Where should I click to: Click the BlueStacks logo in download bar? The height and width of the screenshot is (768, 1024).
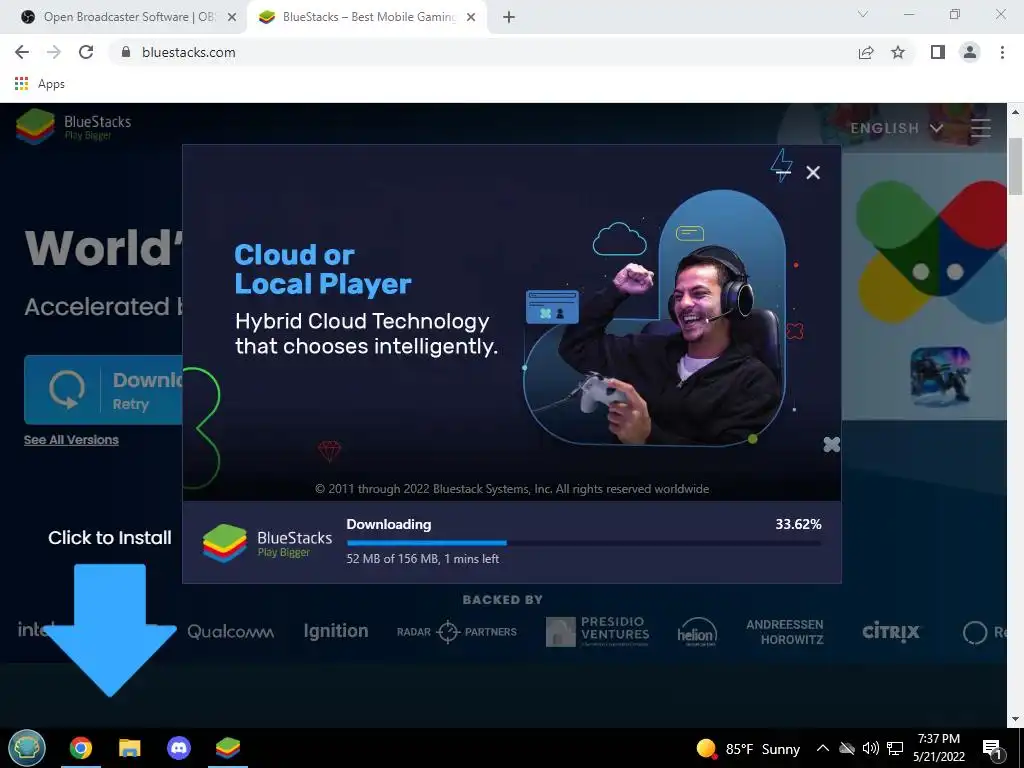(267, 543)
